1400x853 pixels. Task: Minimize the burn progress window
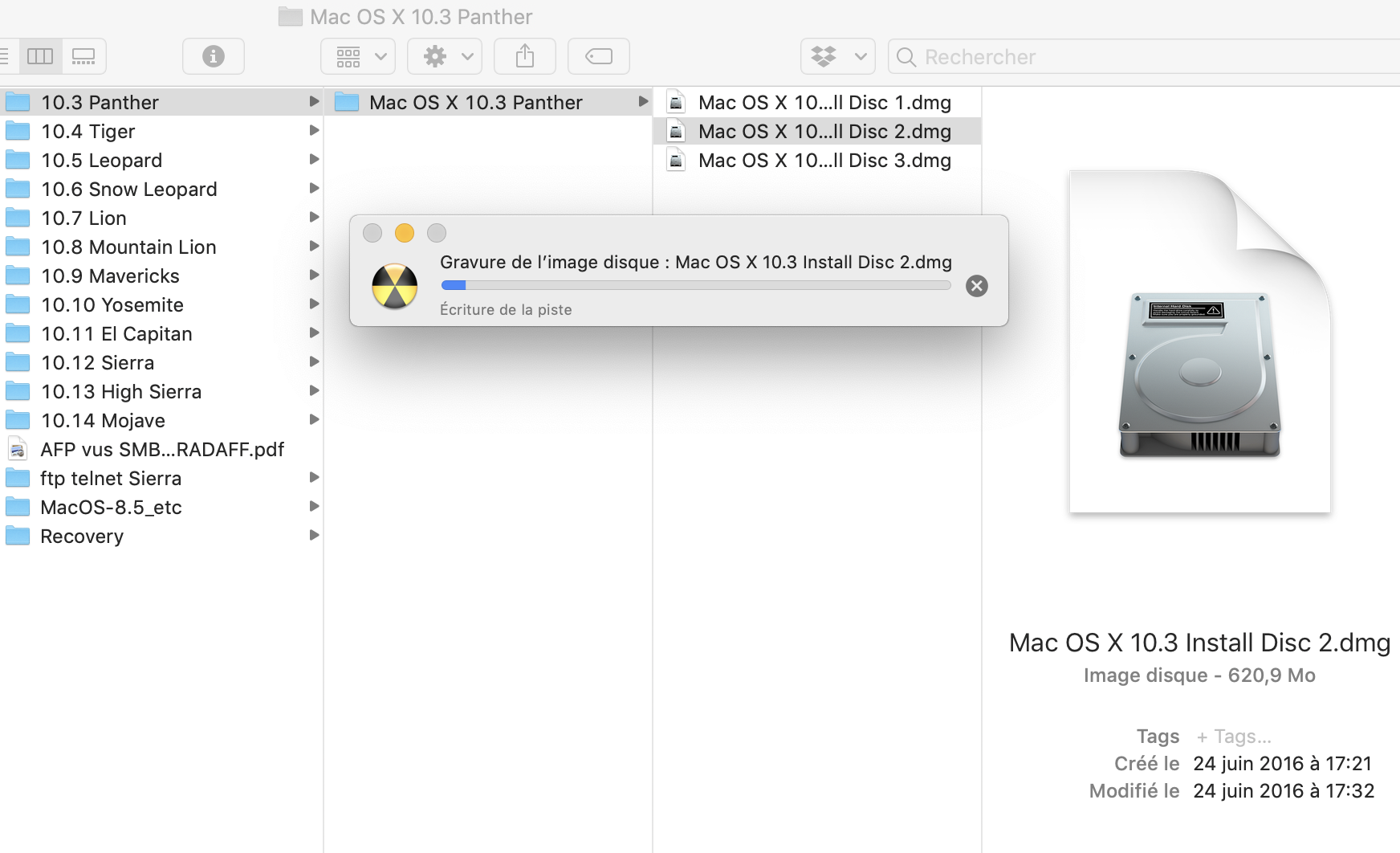tap(405, 233)
